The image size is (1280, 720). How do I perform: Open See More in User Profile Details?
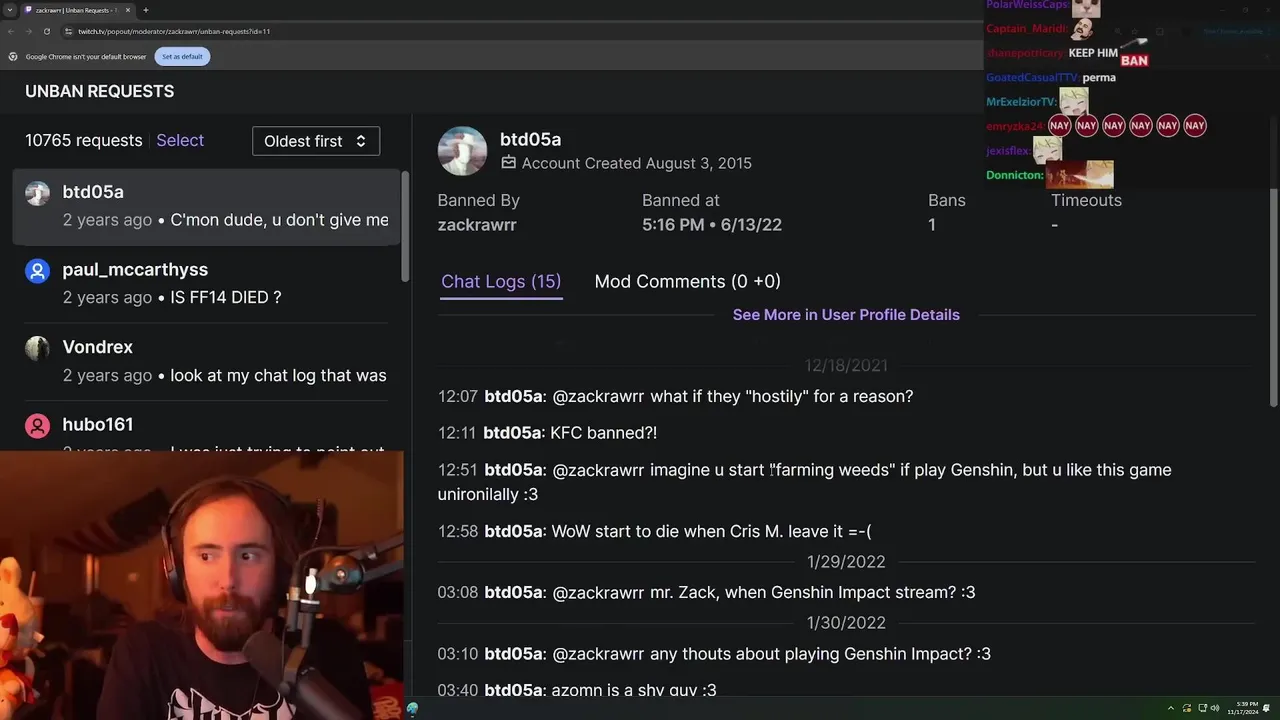846,314
